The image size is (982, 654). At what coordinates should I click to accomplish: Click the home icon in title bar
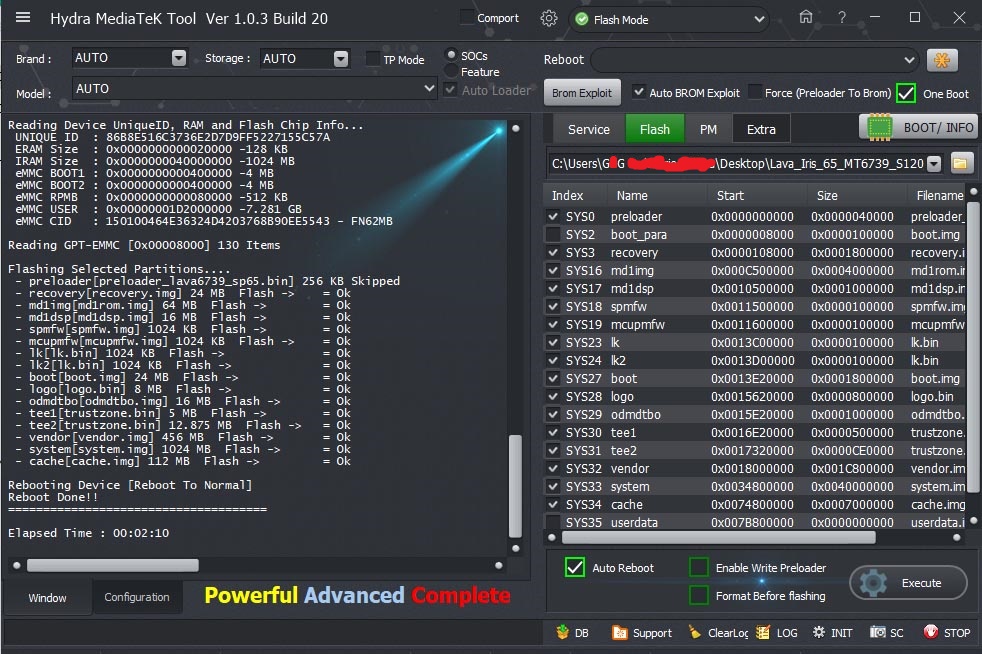[806, 18]
